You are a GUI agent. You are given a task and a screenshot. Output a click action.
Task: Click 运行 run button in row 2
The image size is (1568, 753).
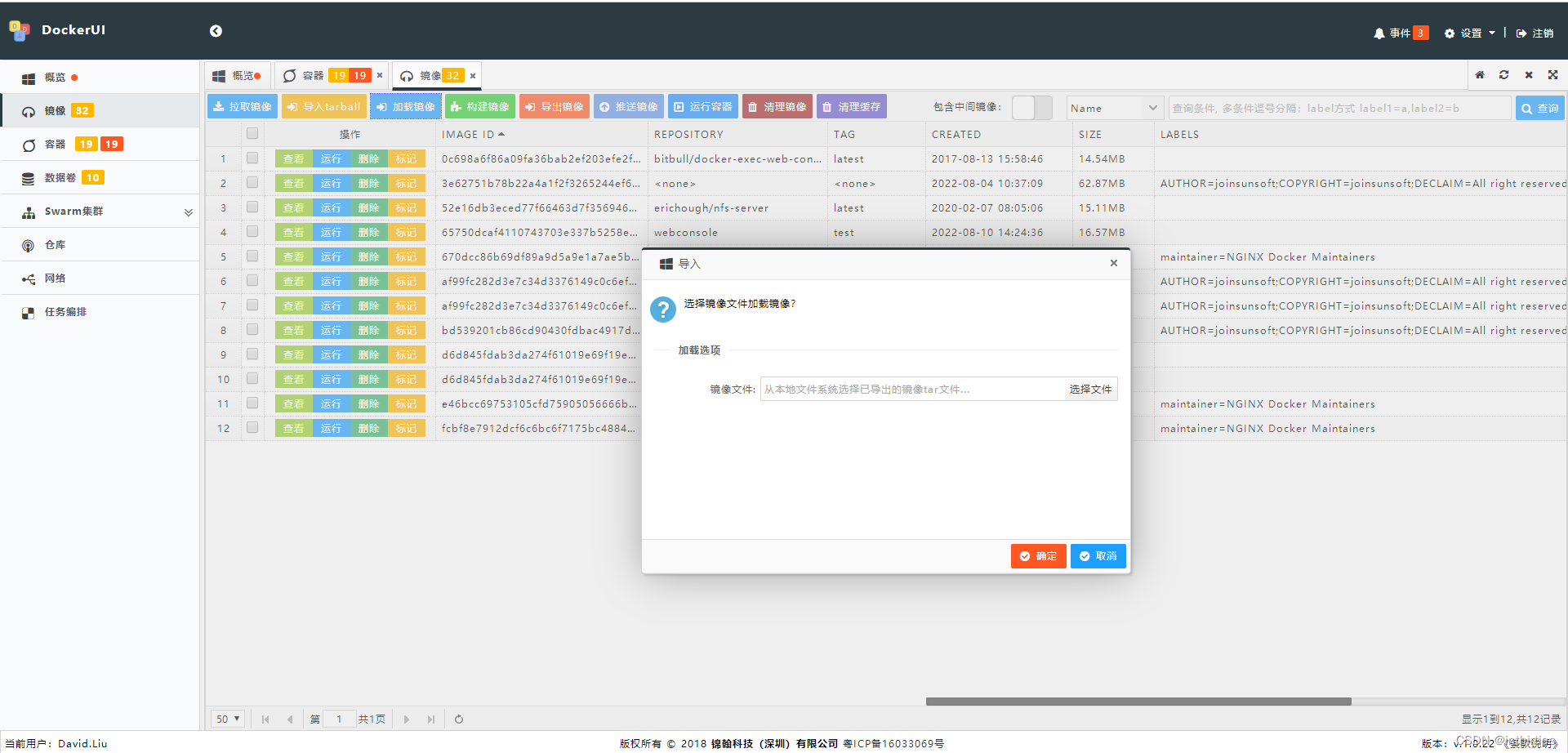[x=332, y=184]
